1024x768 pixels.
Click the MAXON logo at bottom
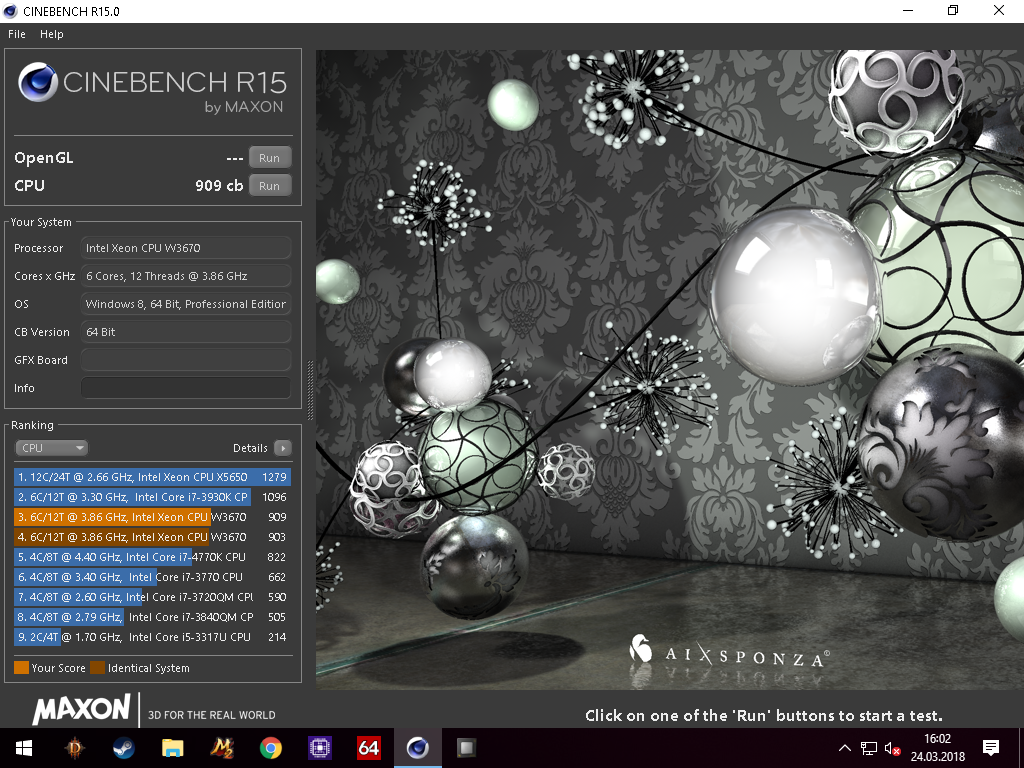coord(82,710)
